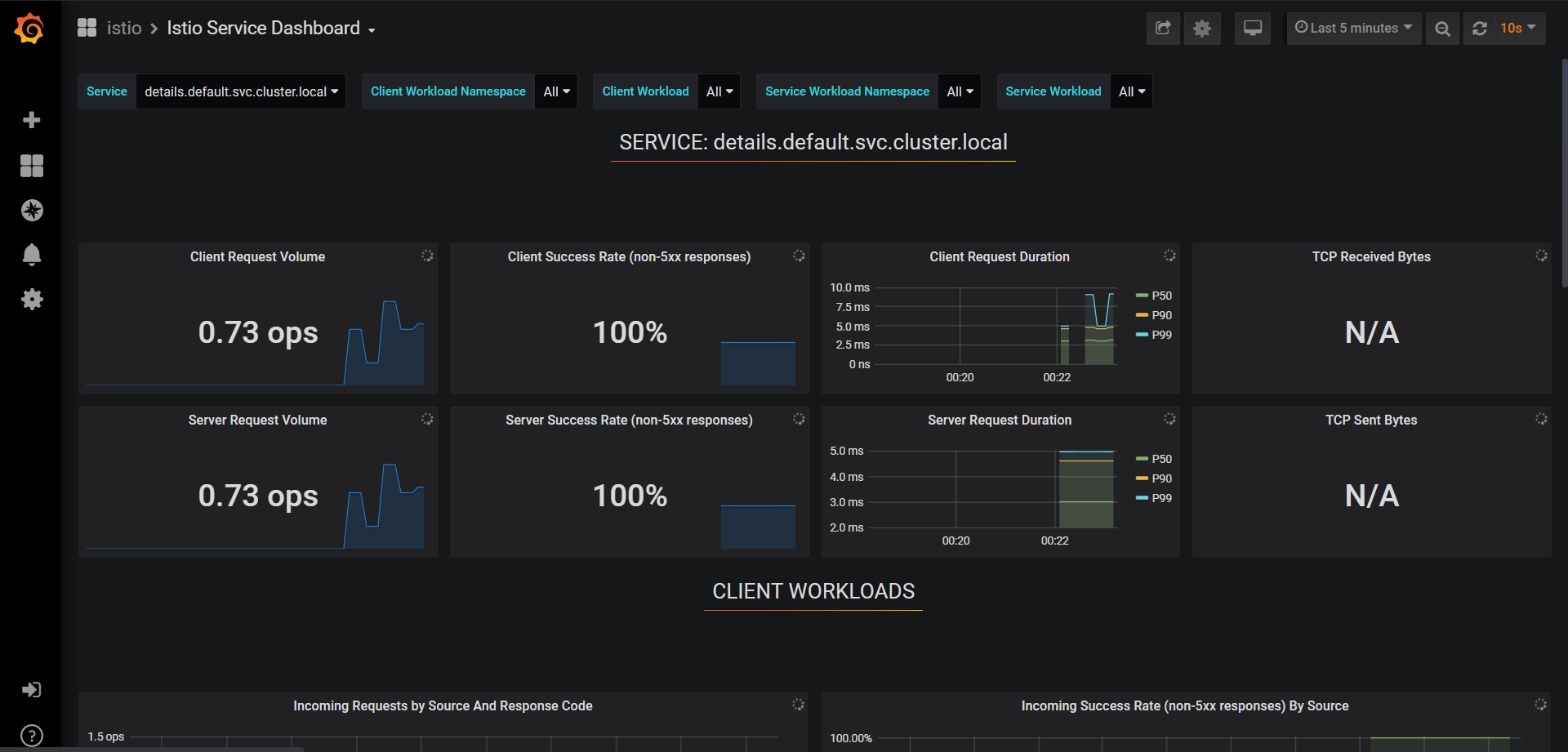Open the Last 5 minutes time picker
This screenshot has width=1568, height=752.
coord(1353,29)
